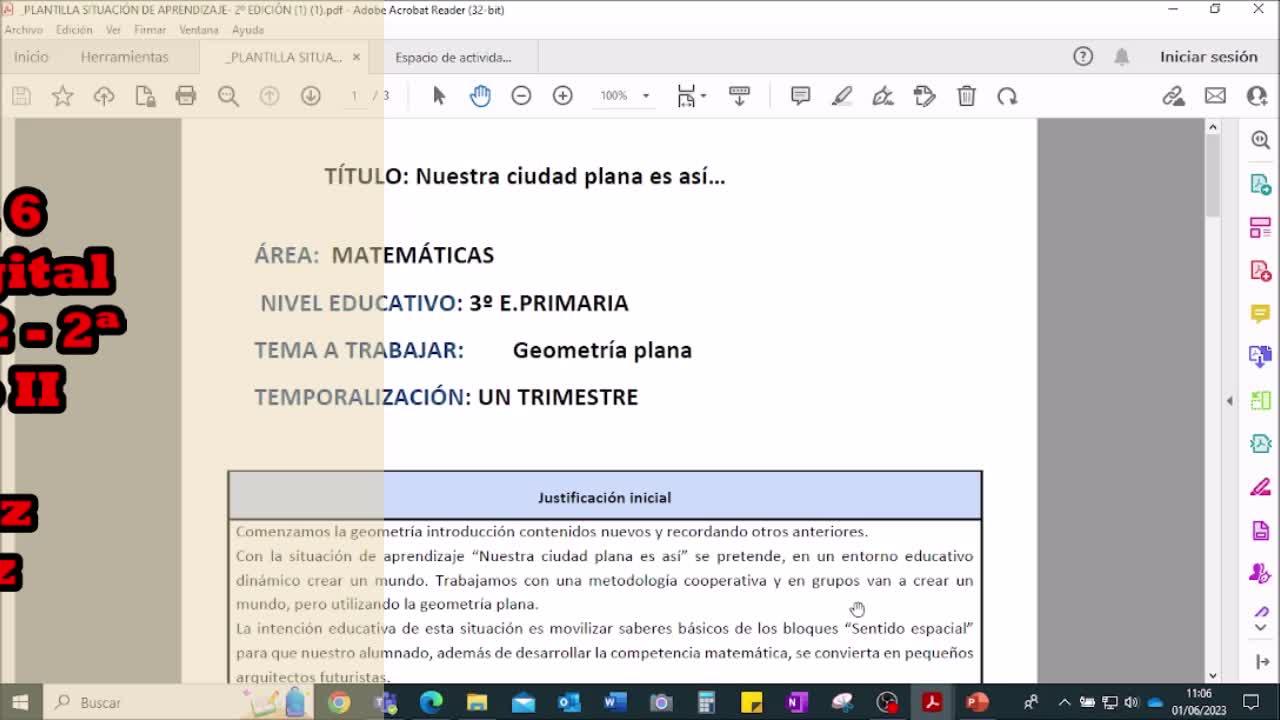The width and height of the screenshot is (1280, 720).
Task: Open the Espacio de activida... tab
Action: 453,57
